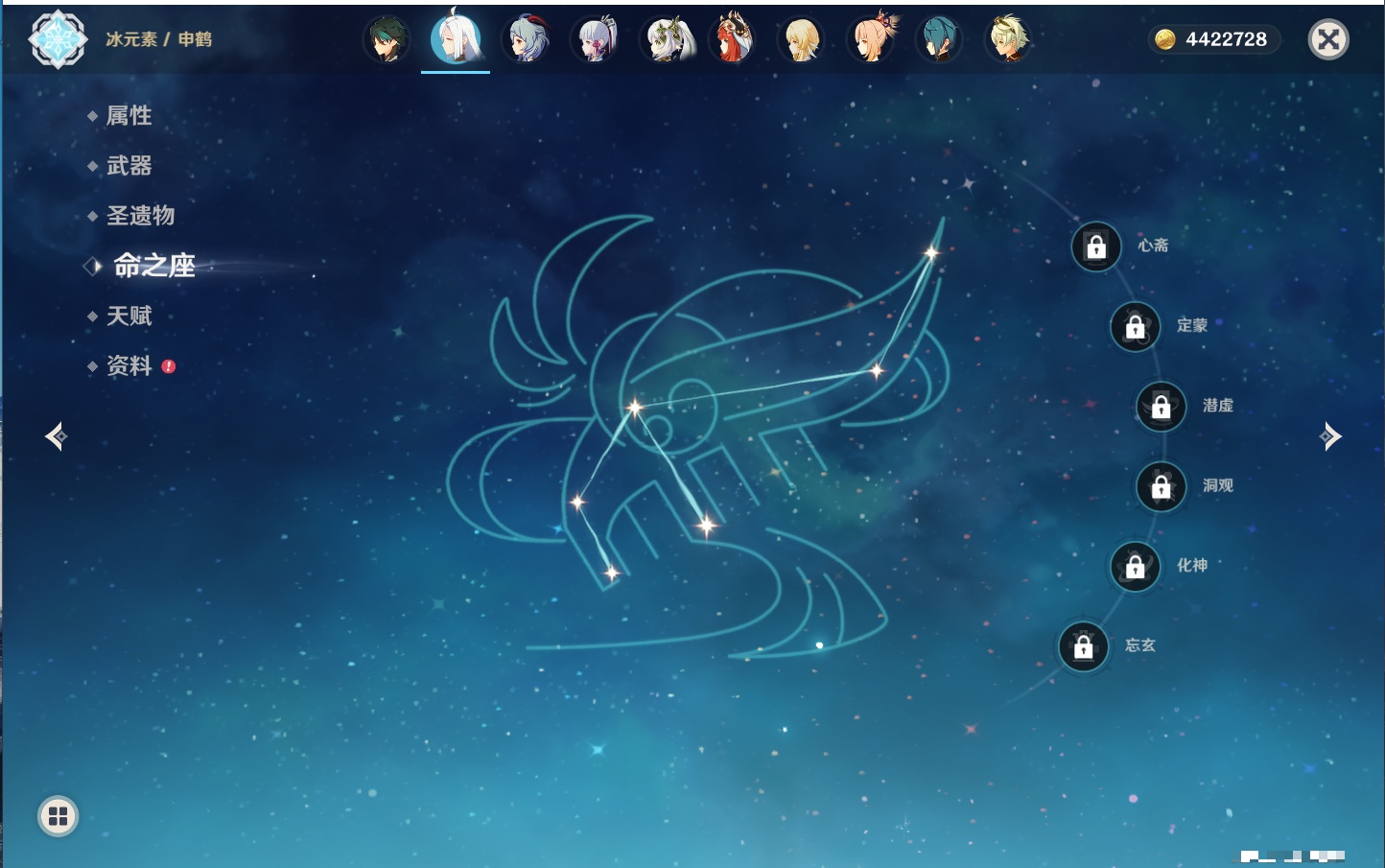Open the grid menu button at bottom-left
The image size is (1385, 868).
coord(58,816)
